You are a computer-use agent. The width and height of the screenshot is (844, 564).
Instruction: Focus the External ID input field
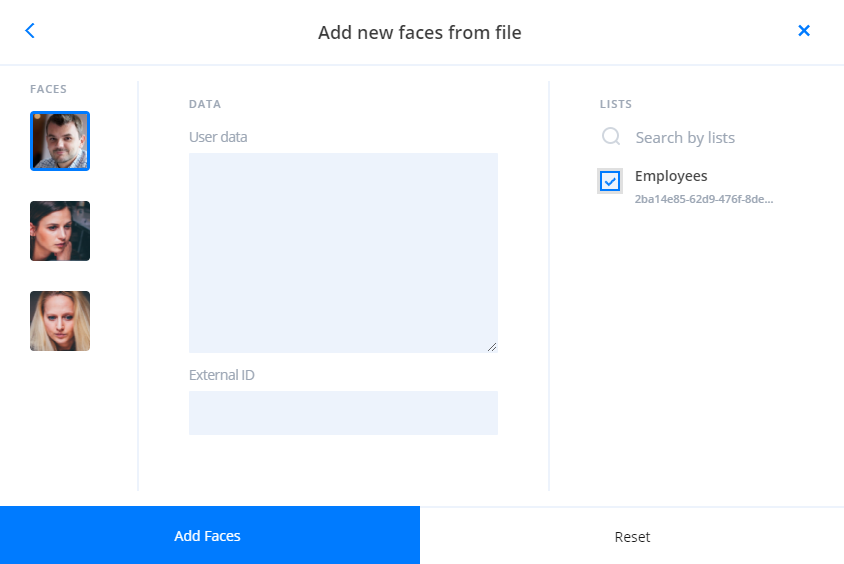coord(343,413)
